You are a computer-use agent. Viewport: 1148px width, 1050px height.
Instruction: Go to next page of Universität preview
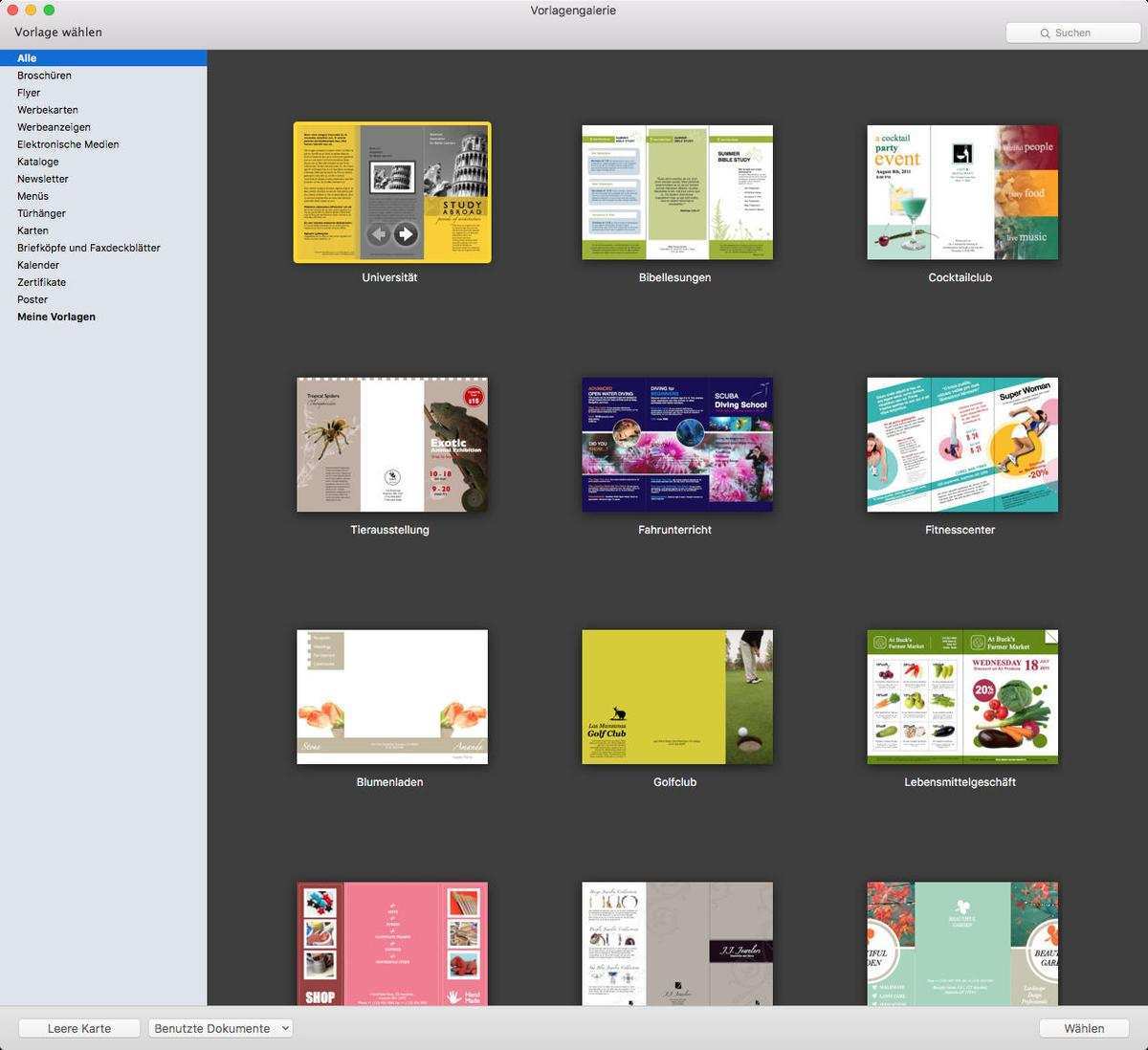tap(407, 234)
